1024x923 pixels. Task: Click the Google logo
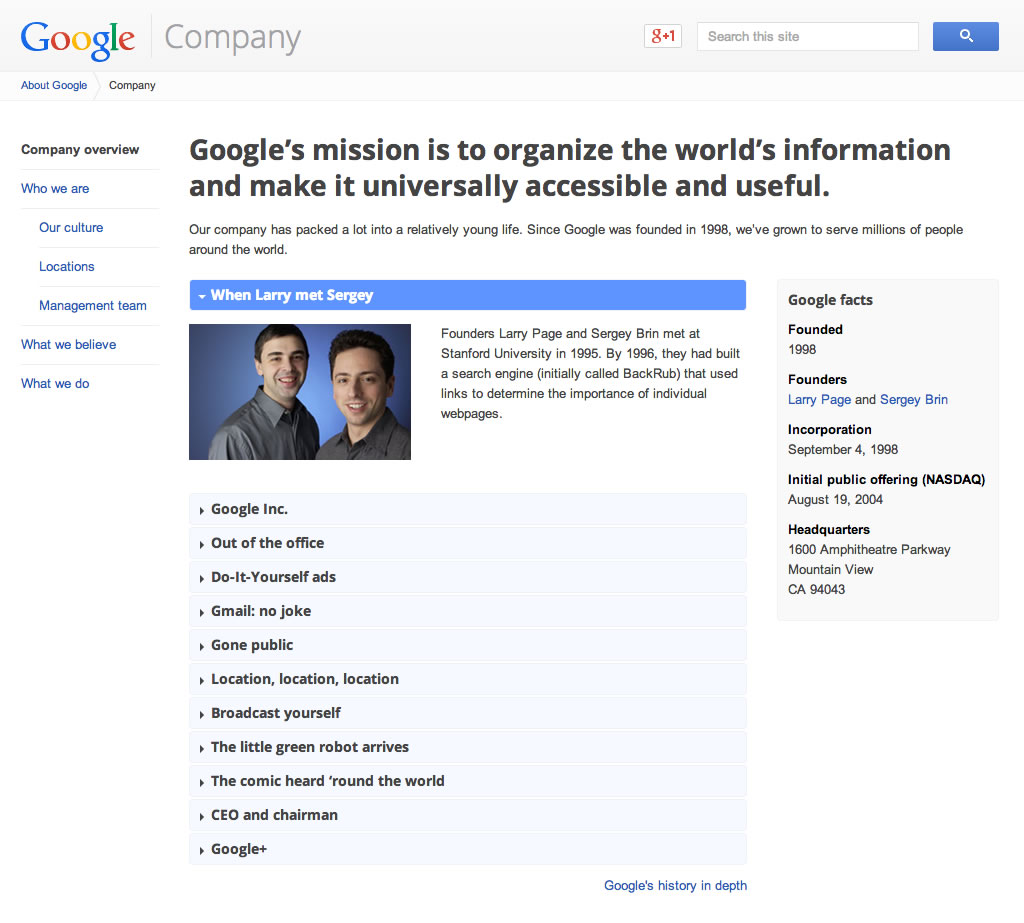(78, 39)
